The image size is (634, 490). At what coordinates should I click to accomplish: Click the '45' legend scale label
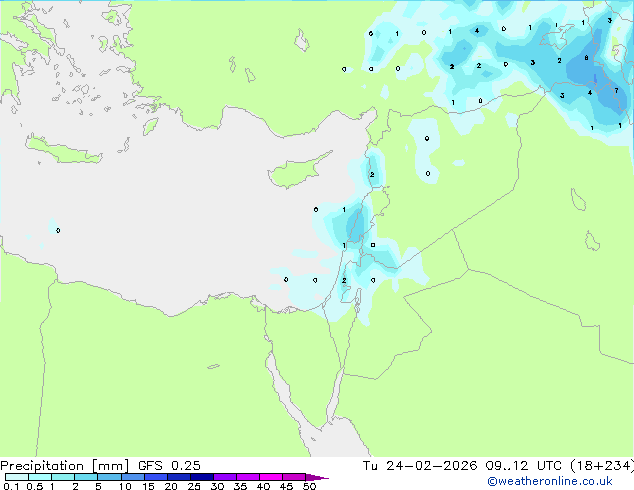286,486
